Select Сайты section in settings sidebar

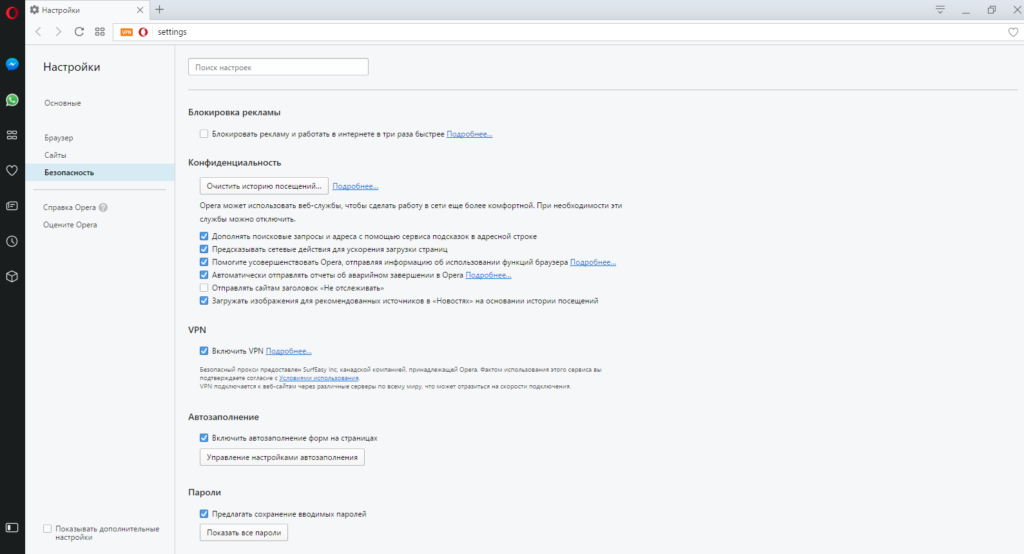click(55, 155)
